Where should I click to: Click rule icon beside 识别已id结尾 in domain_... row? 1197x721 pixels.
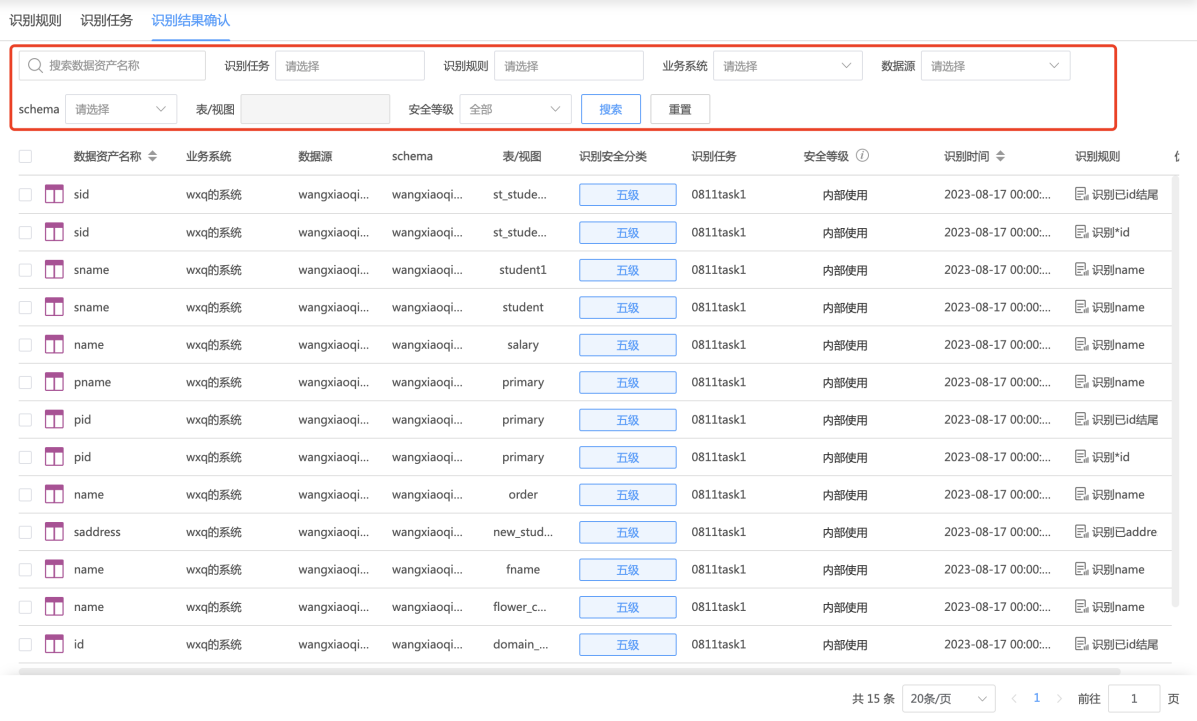[x=1081, y=644]
